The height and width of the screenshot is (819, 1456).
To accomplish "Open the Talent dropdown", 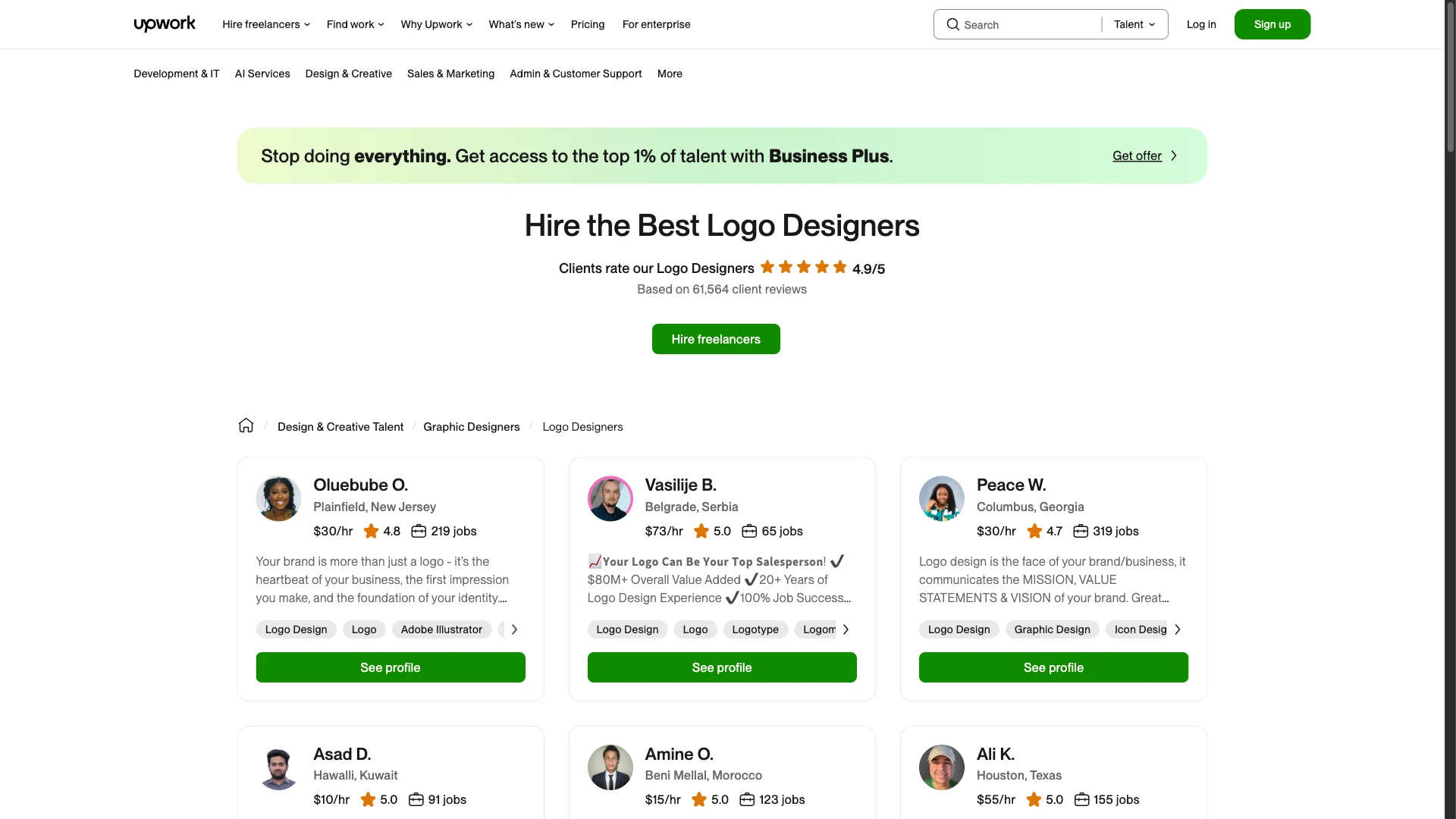I will pyautogui.click(x=1133, y=24).
